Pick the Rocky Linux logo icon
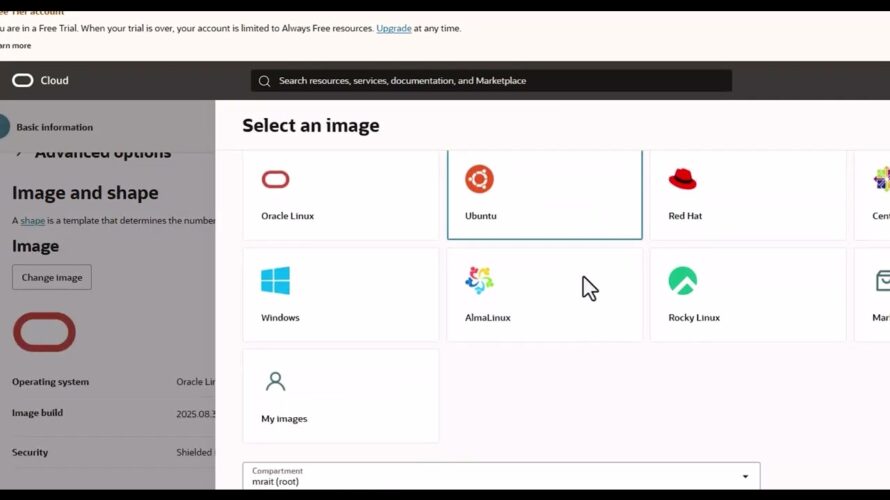 pyautogui.click(x=683, y=280)
